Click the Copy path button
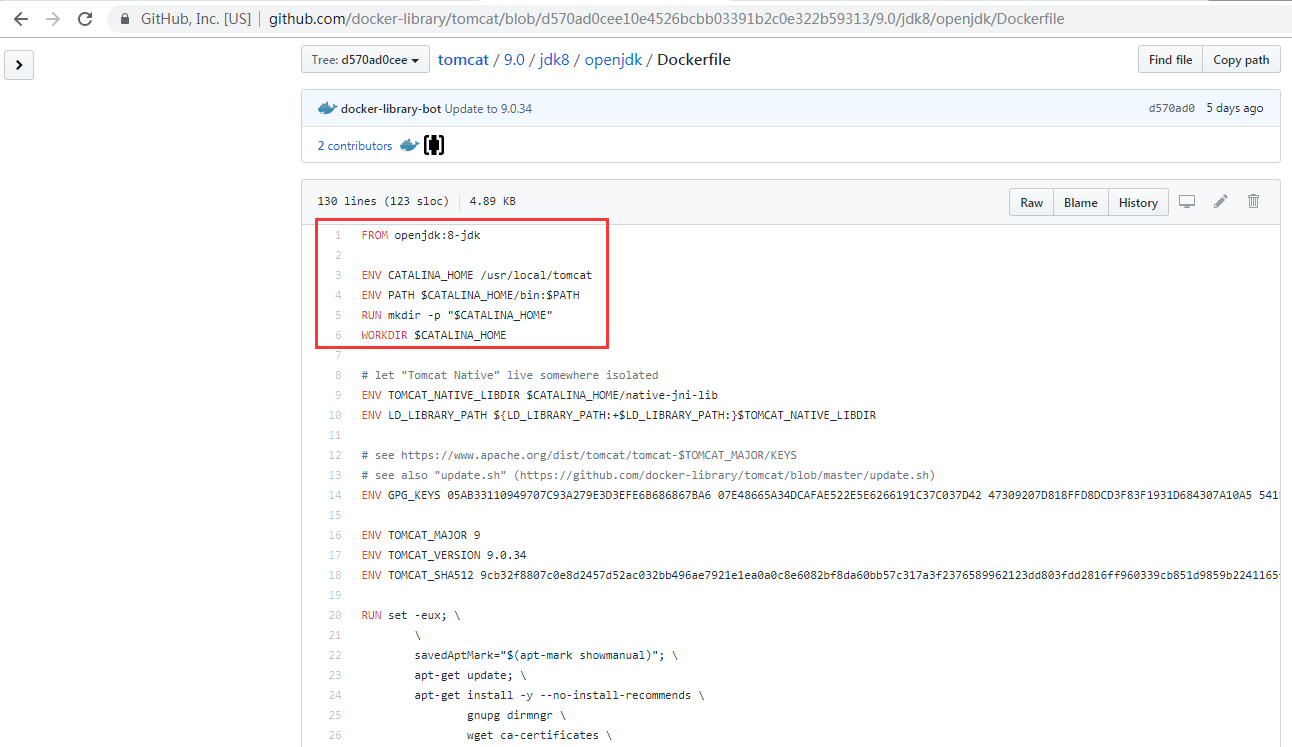This screenshot has height=747, width=1292. pyautogui.click(x=1241, y=60)
